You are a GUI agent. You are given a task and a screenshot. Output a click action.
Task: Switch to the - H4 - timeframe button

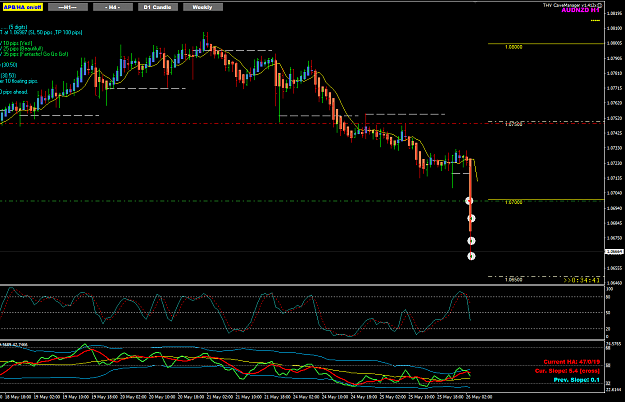point(113,7)
